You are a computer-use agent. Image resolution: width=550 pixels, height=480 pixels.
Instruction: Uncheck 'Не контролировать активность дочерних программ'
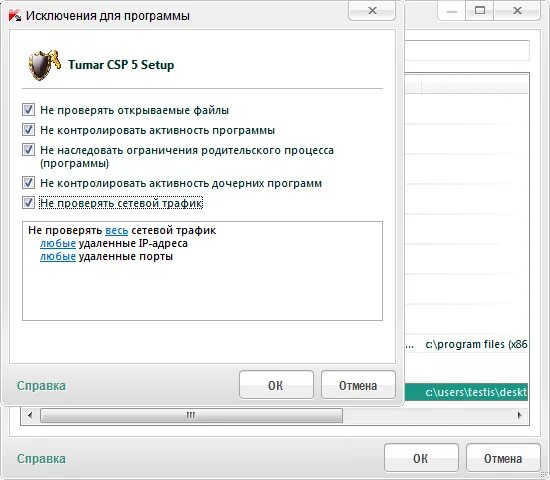pos(28,183)
